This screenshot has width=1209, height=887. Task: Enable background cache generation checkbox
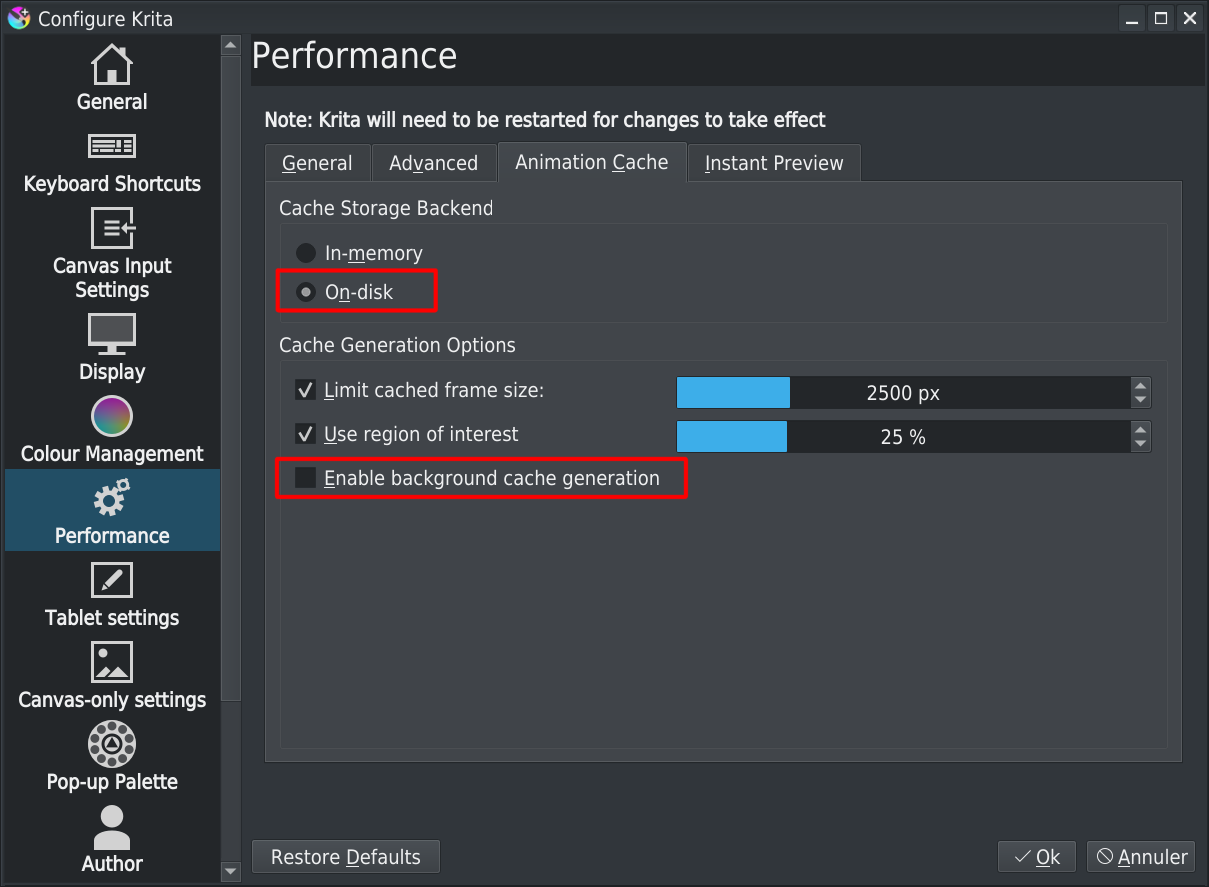coord(306,478)
